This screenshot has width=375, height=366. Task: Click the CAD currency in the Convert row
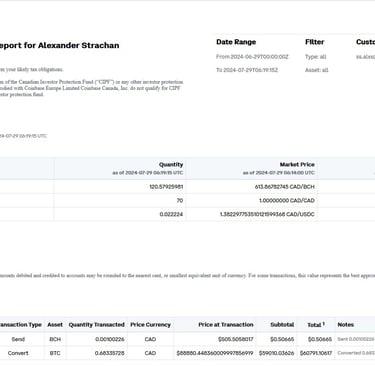150,353
